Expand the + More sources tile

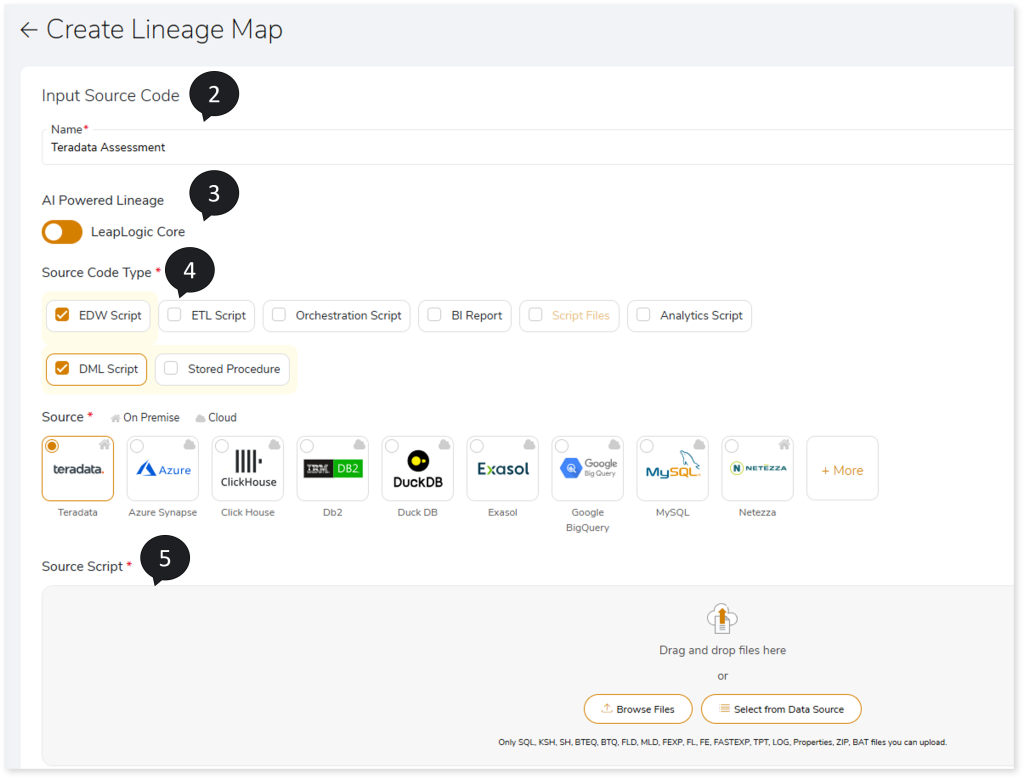pos(842,470)
